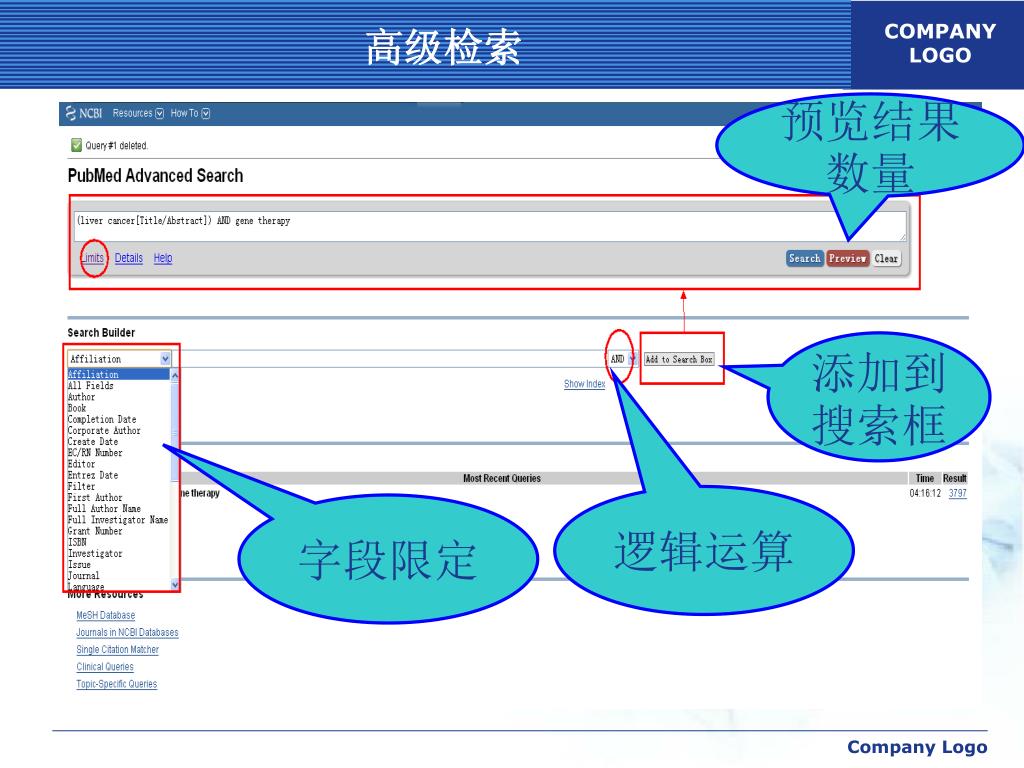The image size is (1024, 768).
Task: Open the Topic-Specific Queries link
Action: (x=117, y=684)
